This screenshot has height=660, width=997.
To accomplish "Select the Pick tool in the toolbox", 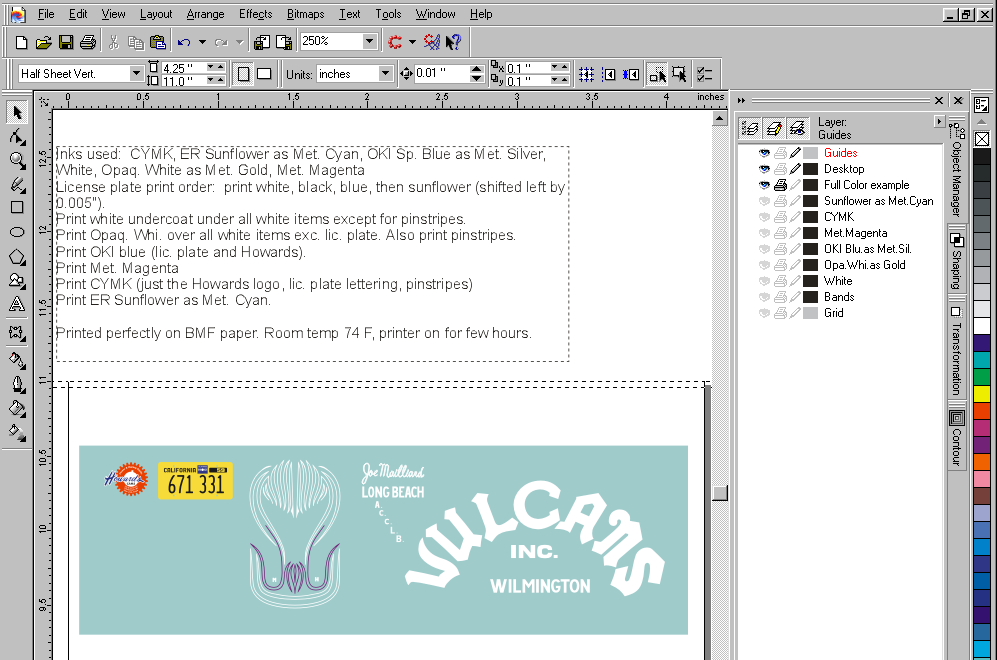I will (x=17, y=113).
